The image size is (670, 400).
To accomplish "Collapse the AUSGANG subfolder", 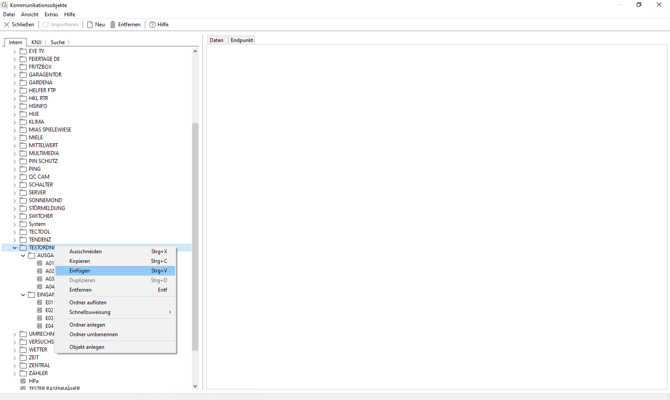I will pos(23,256).
